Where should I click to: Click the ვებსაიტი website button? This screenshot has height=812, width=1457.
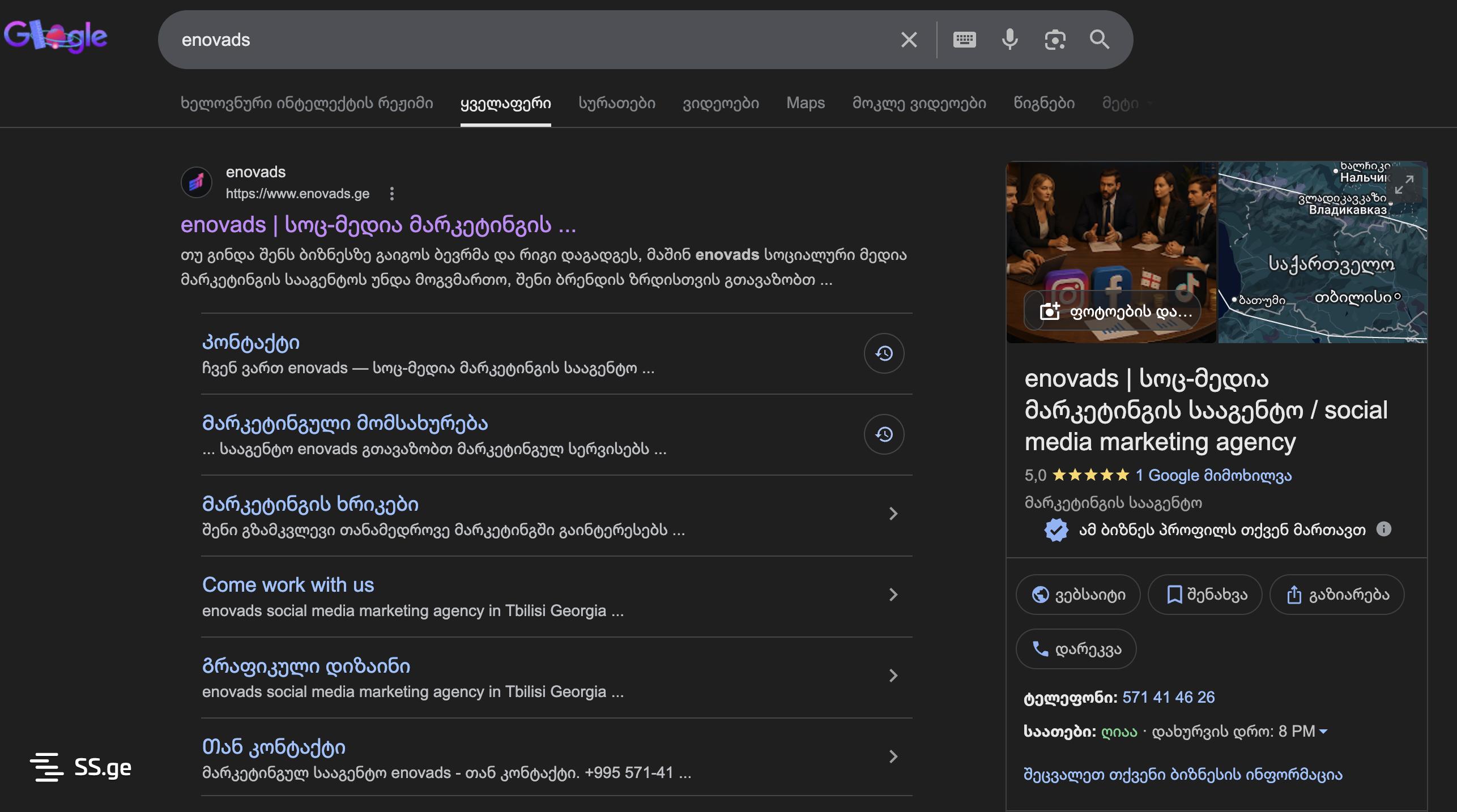[x=1077, y=595]
